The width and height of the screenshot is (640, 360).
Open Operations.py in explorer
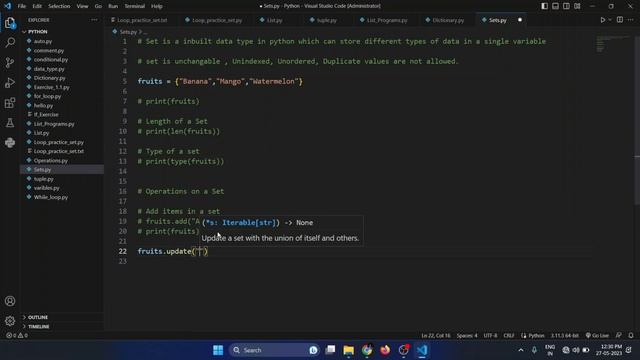pyautogui.click(x=51, y=160)
